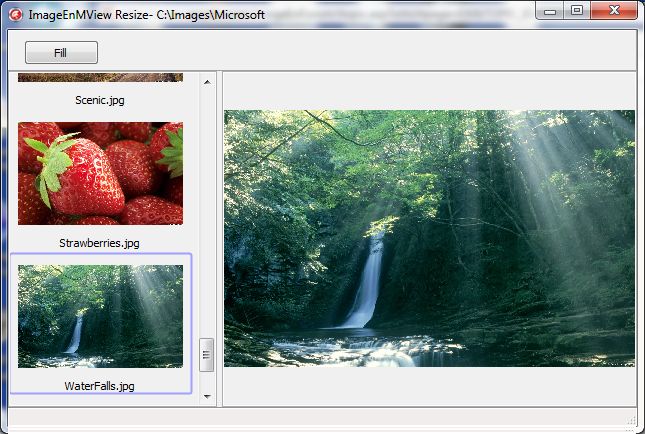Close the ImageEnMView Resize window

click(x=614, y=11)
